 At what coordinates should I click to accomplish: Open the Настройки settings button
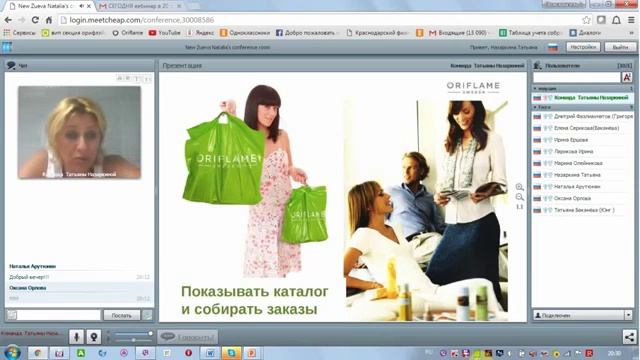(583, 47)
